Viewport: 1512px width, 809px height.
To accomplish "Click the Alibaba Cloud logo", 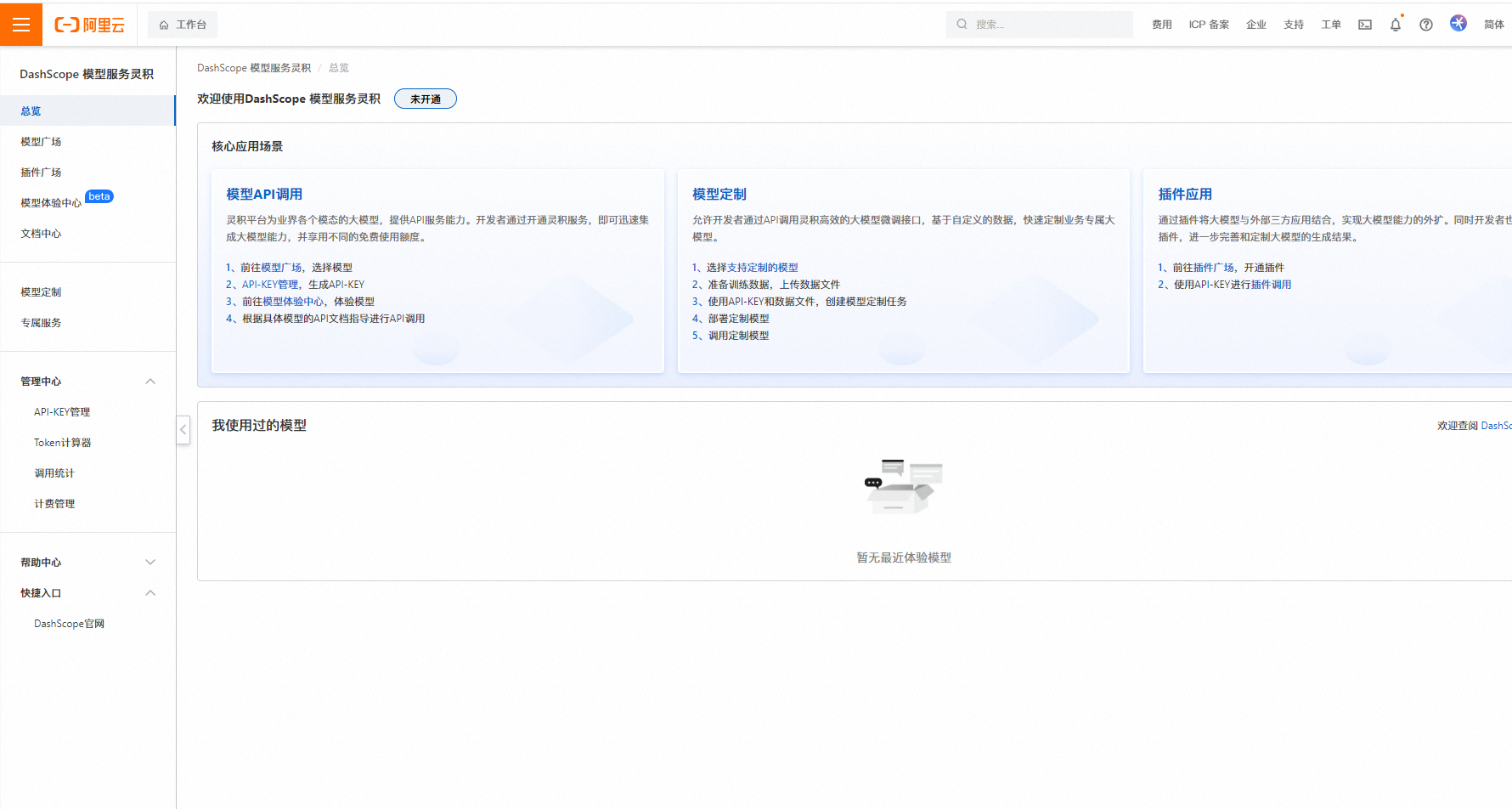I will 90,25.
